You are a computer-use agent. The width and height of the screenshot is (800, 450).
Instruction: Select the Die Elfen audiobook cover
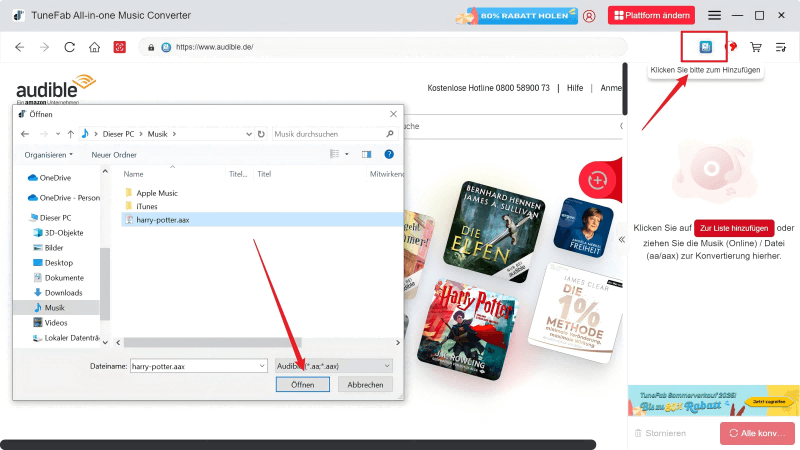coord(494,231)
